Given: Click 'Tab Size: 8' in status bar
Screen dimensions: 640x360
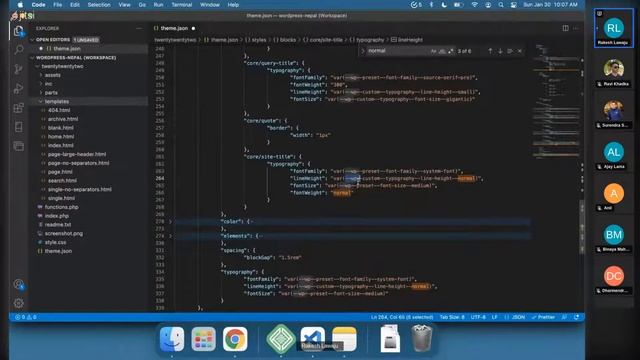Looking at the screenshot, I should 452,317.
